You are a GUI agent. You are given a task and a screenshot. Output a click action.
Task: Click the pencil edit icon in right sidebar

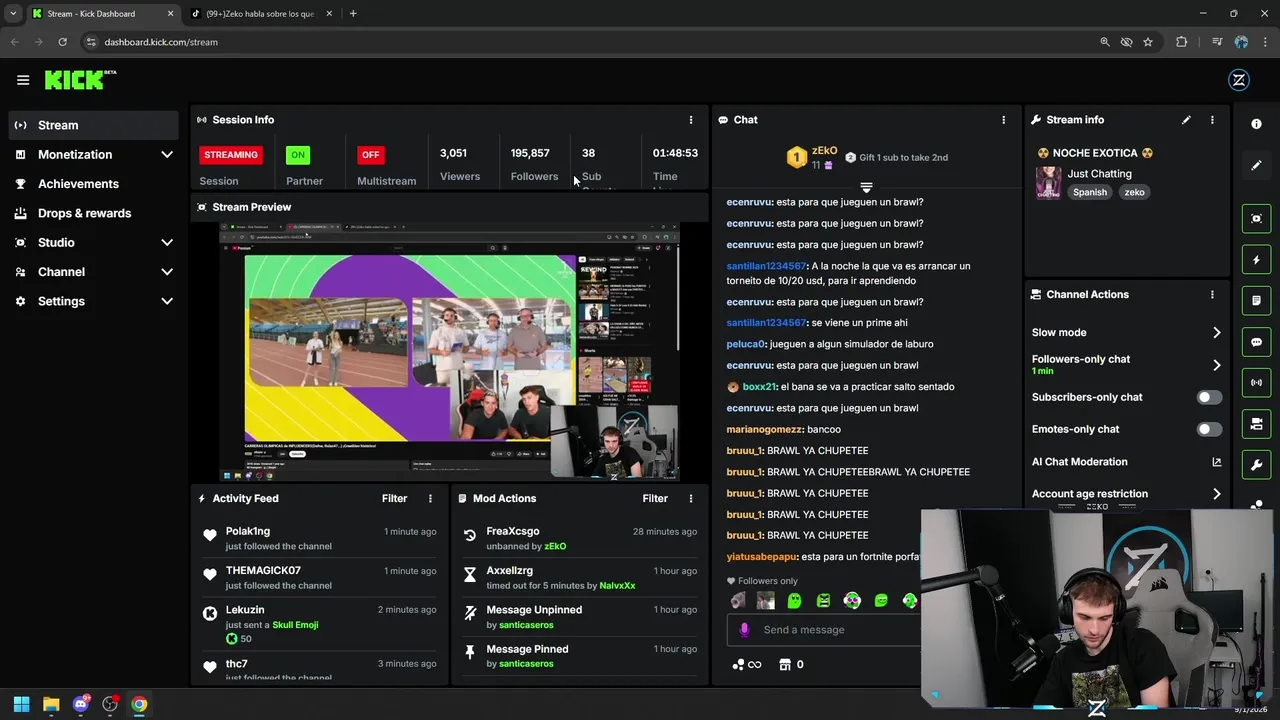1256,165
